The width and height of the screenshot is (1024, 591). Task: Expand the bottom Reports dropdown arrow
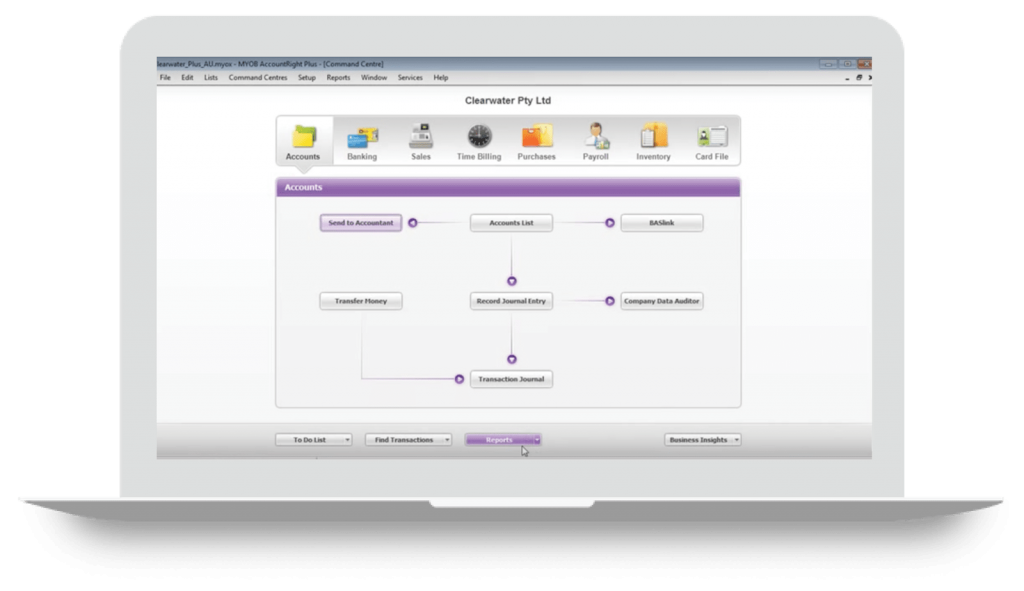(537, 439)
